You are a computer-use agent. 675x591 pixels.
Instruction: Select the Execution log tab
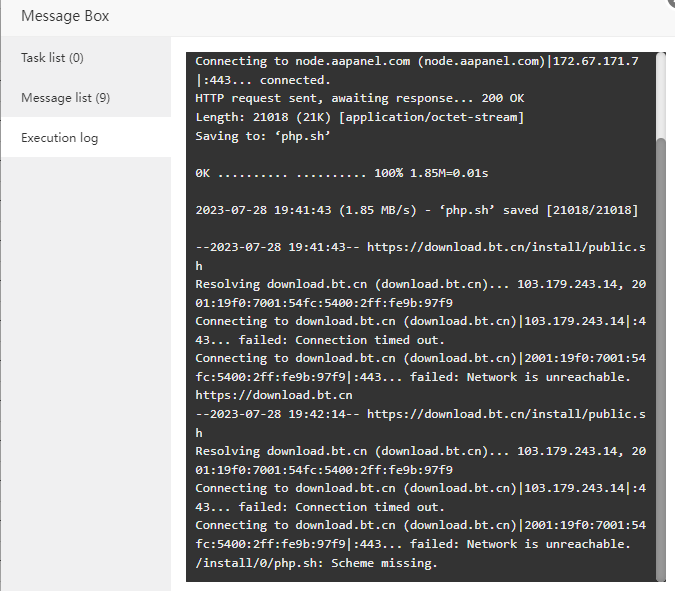(60, 138)
